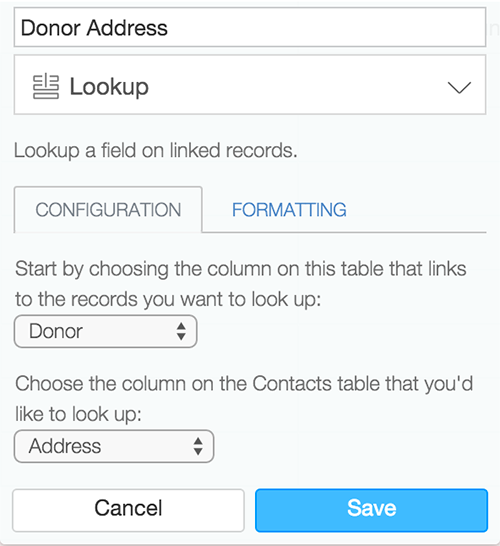Save the lookup field settings
Image resolution: width=500 pixels, height=546 pixels.
point(372,510)
